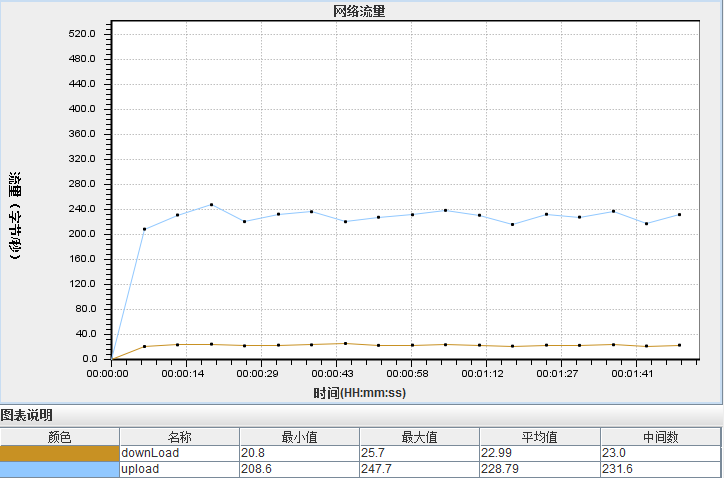Image resolution: width=724 pixels, height=478 pixels.
Task: Click the 名称 column header
Action: coord(179,437)
